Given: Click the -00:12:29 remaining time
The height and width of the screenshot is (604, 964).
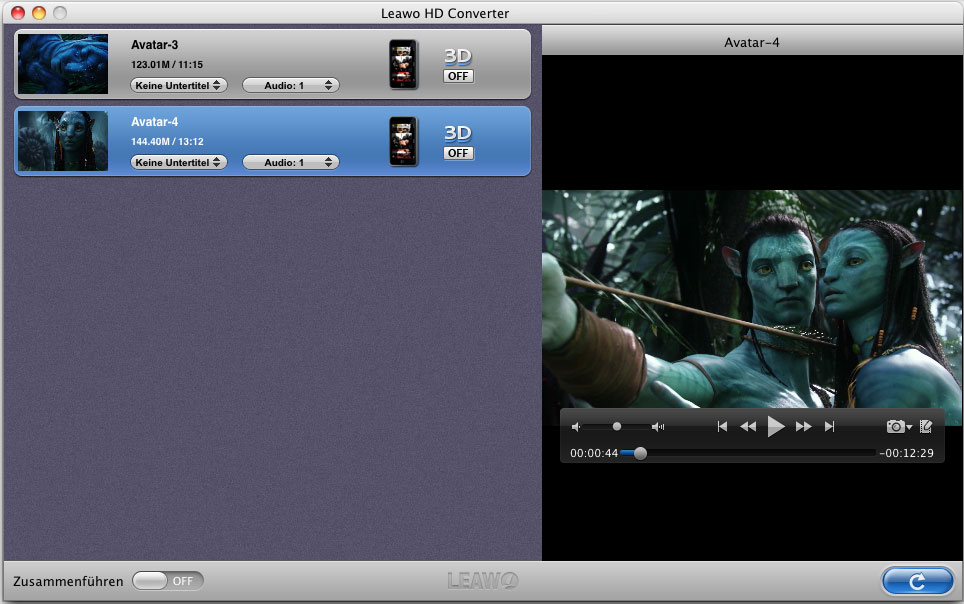Looking at the screenshot, I should pos(906,453).
